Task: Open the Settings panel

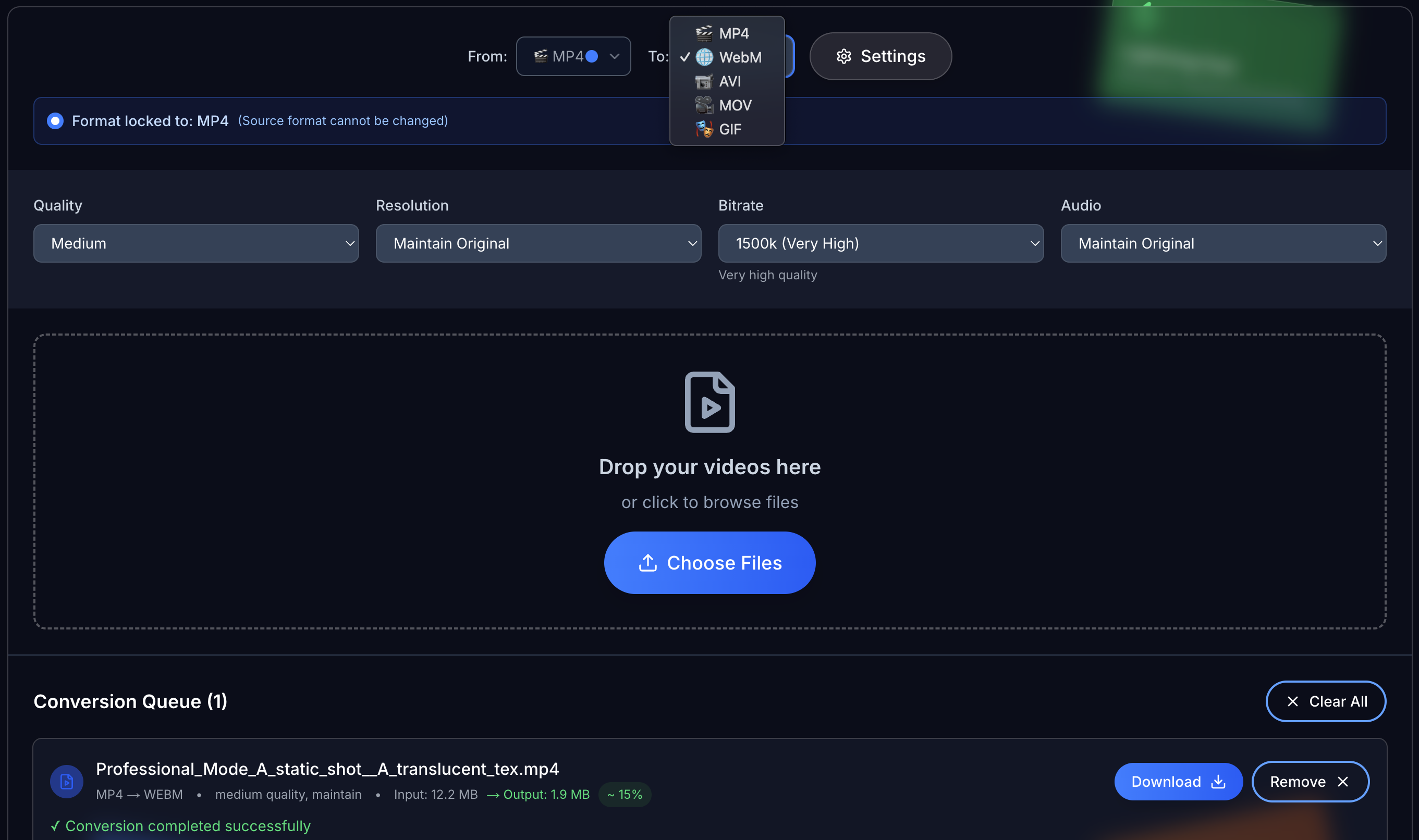Action: pyautogui.click(x=880, y=56)
